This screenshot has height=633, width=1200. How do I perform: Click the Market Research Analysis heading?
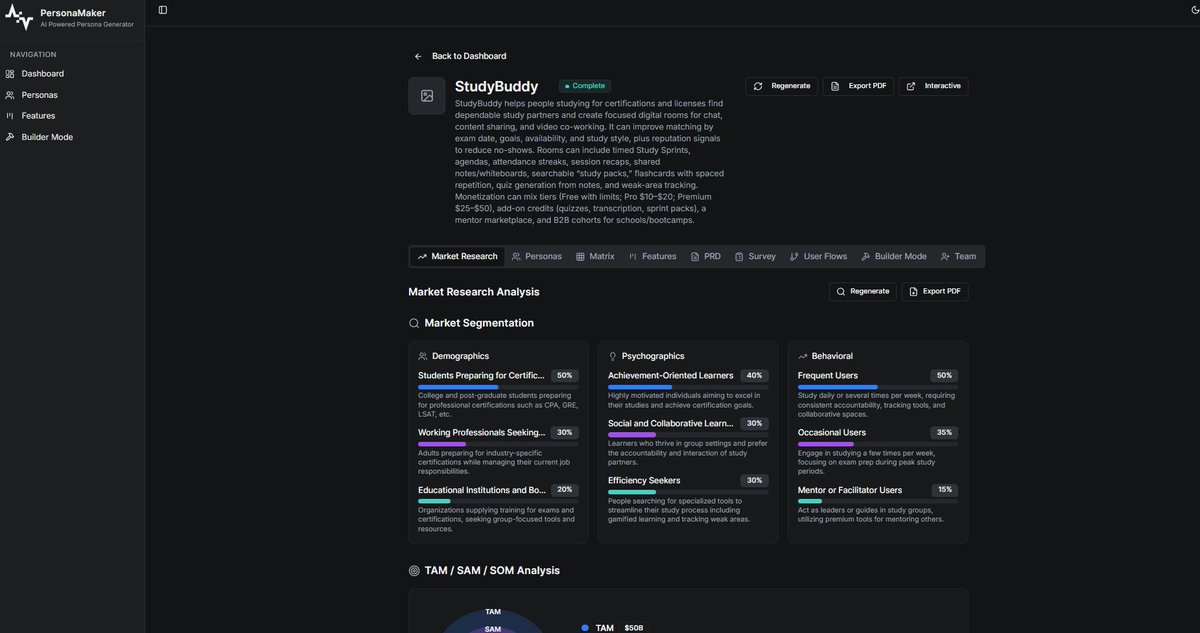click(x=474, y=292)
